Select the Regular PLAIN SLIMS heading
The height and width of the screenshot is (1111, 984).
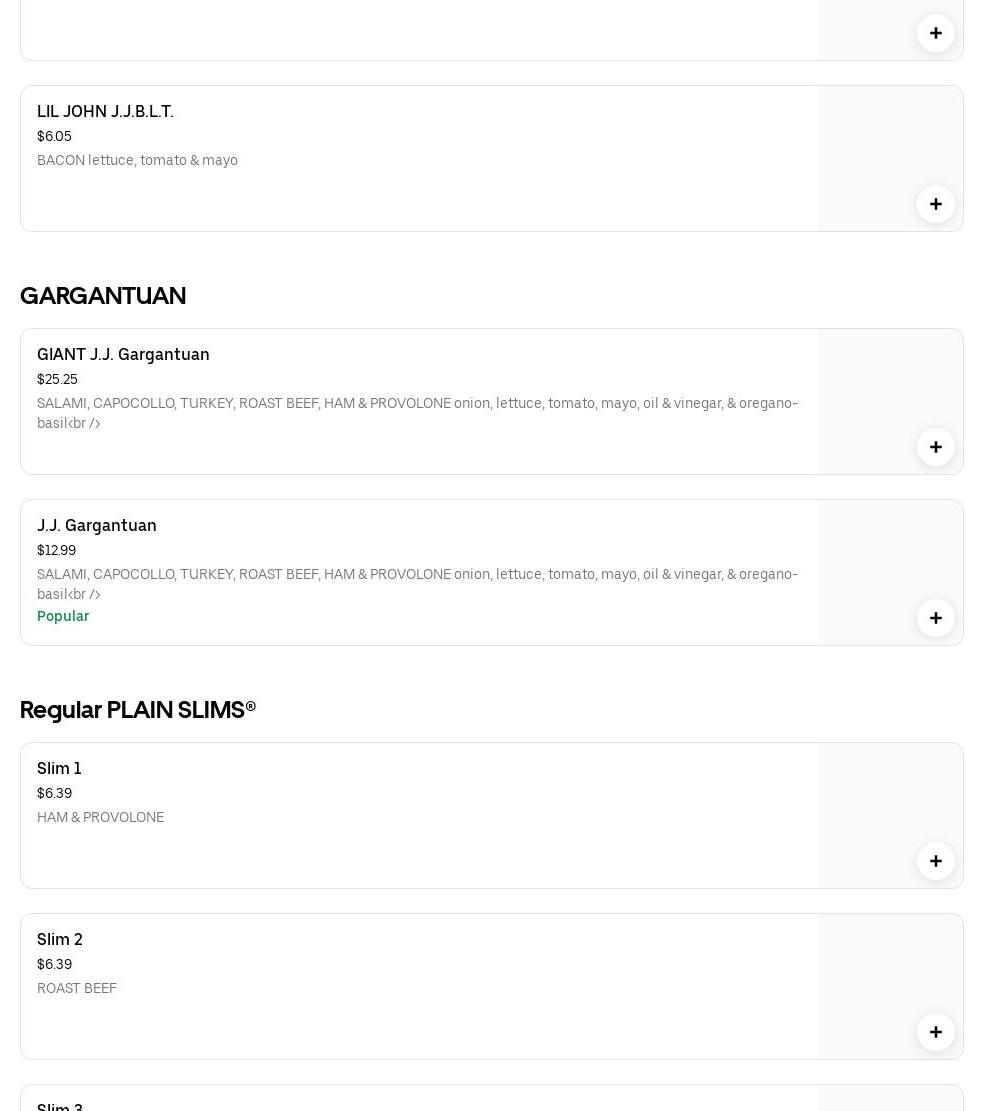pyautogui.click(x=138, y=709)
